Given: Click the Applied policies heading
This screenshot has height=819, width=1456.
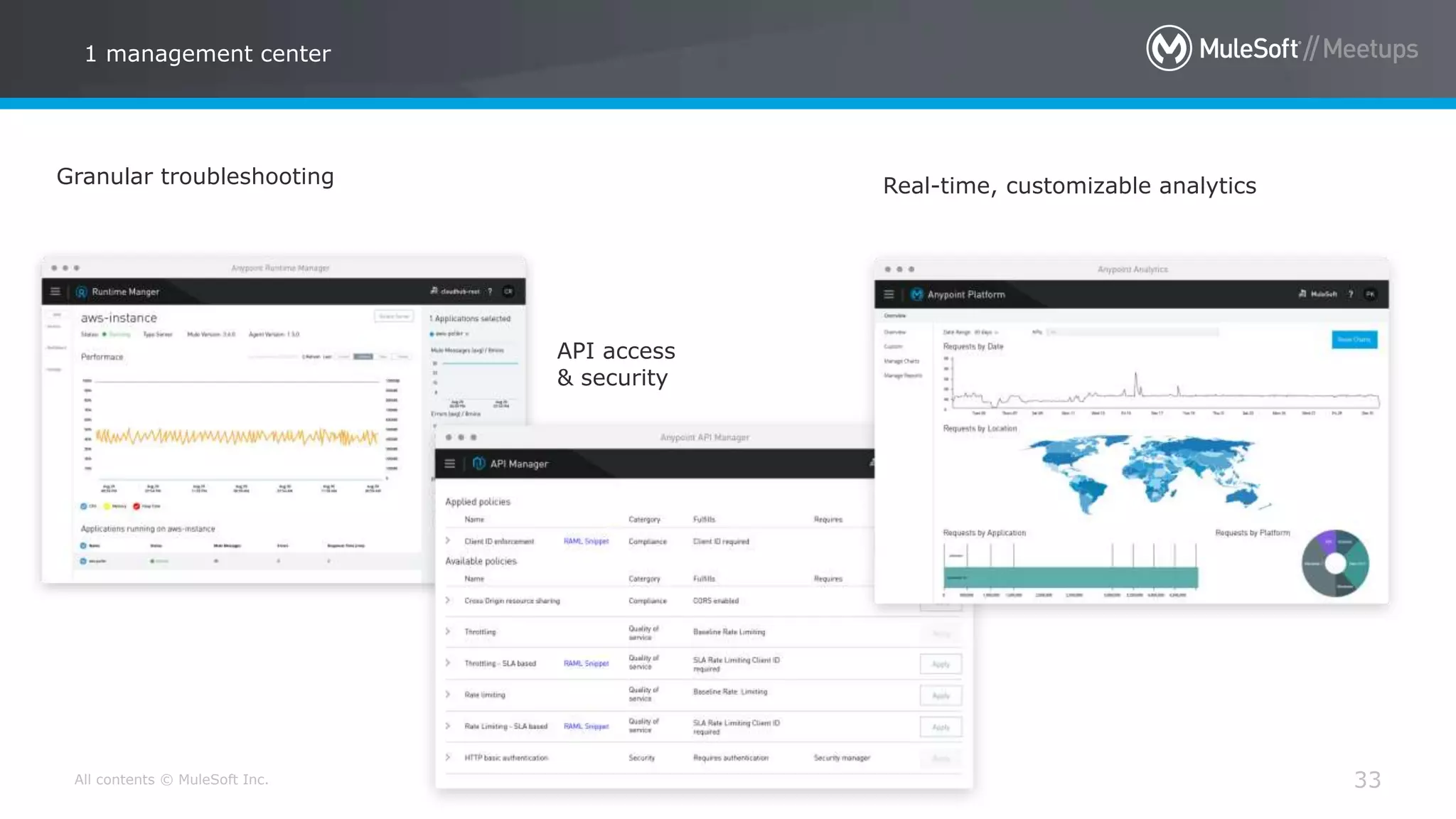Looking at the screenshot, I should click(478, 502).
